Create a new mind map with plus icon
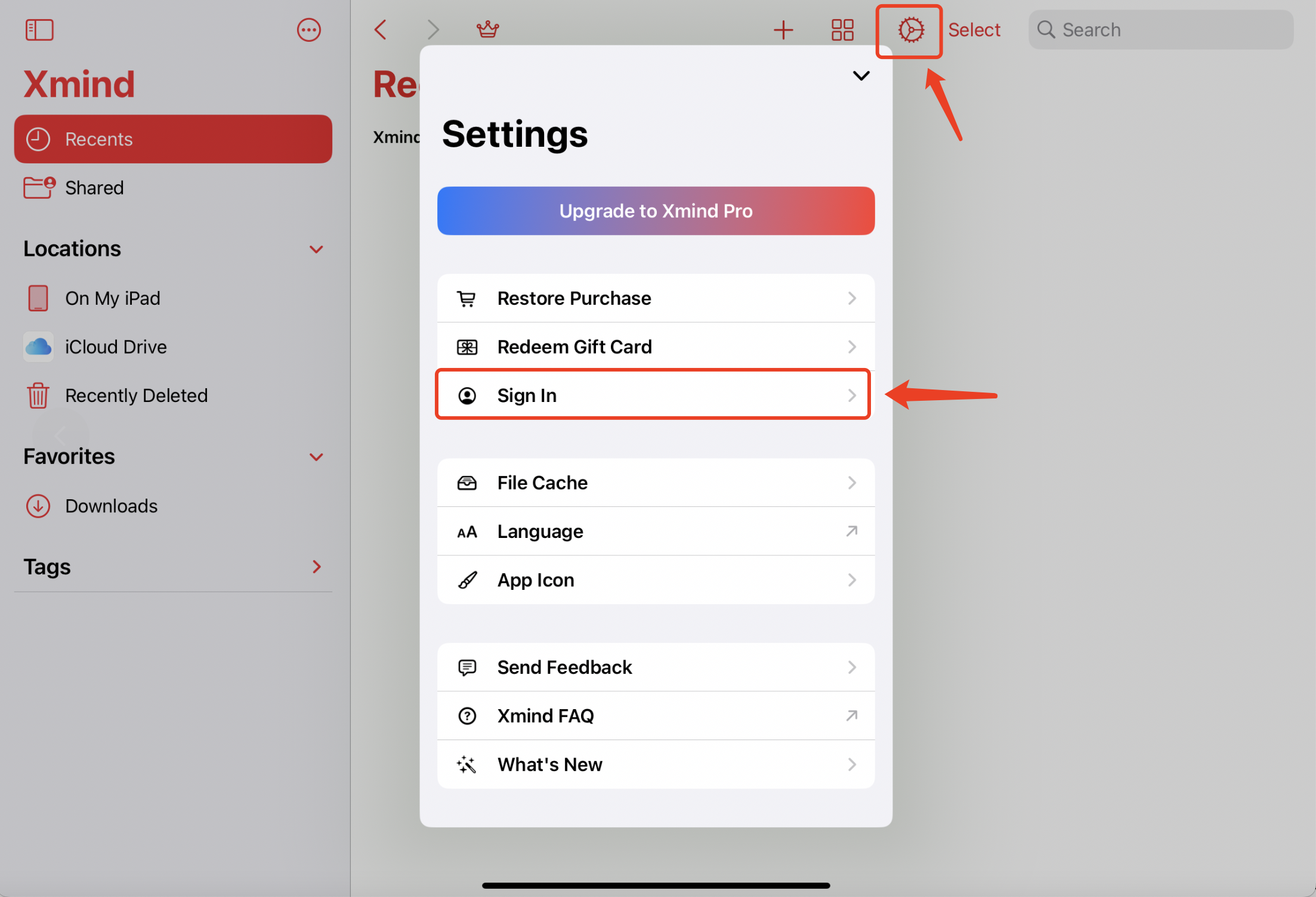 point(783,29)
